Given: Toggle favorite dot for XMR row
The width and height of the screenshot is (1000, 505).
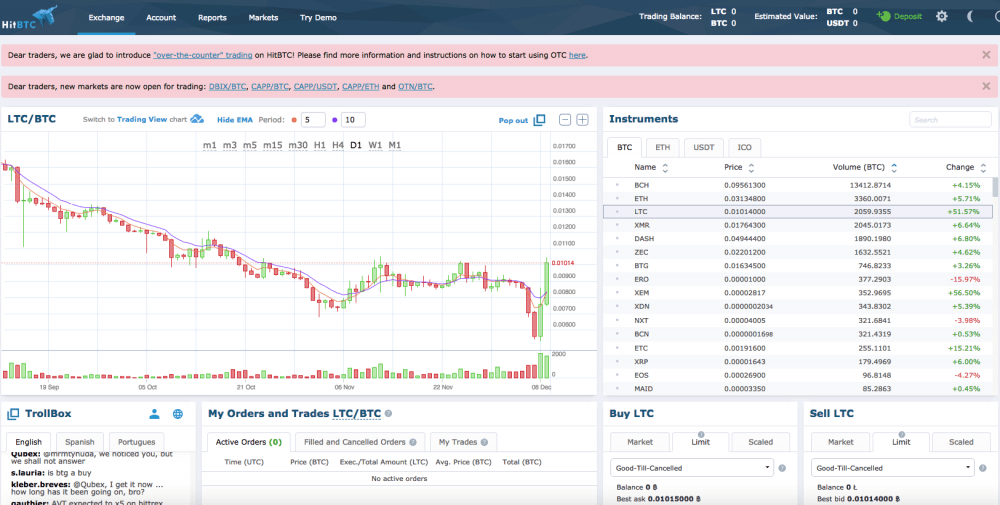Looking at the screenshot, I should [x=617, y=226].
